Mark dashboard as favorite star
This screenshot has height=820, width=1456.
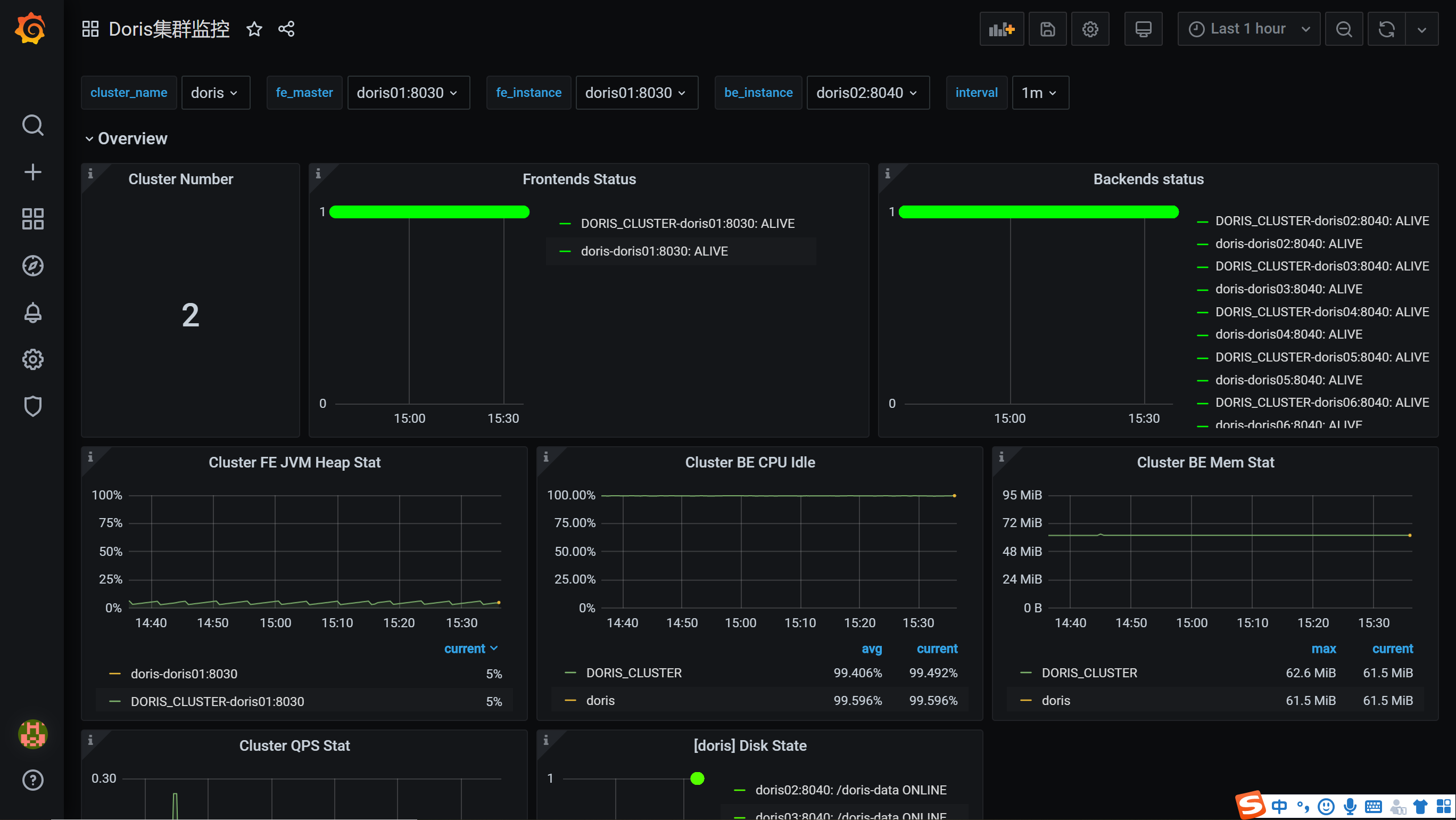tap(254, 29)
